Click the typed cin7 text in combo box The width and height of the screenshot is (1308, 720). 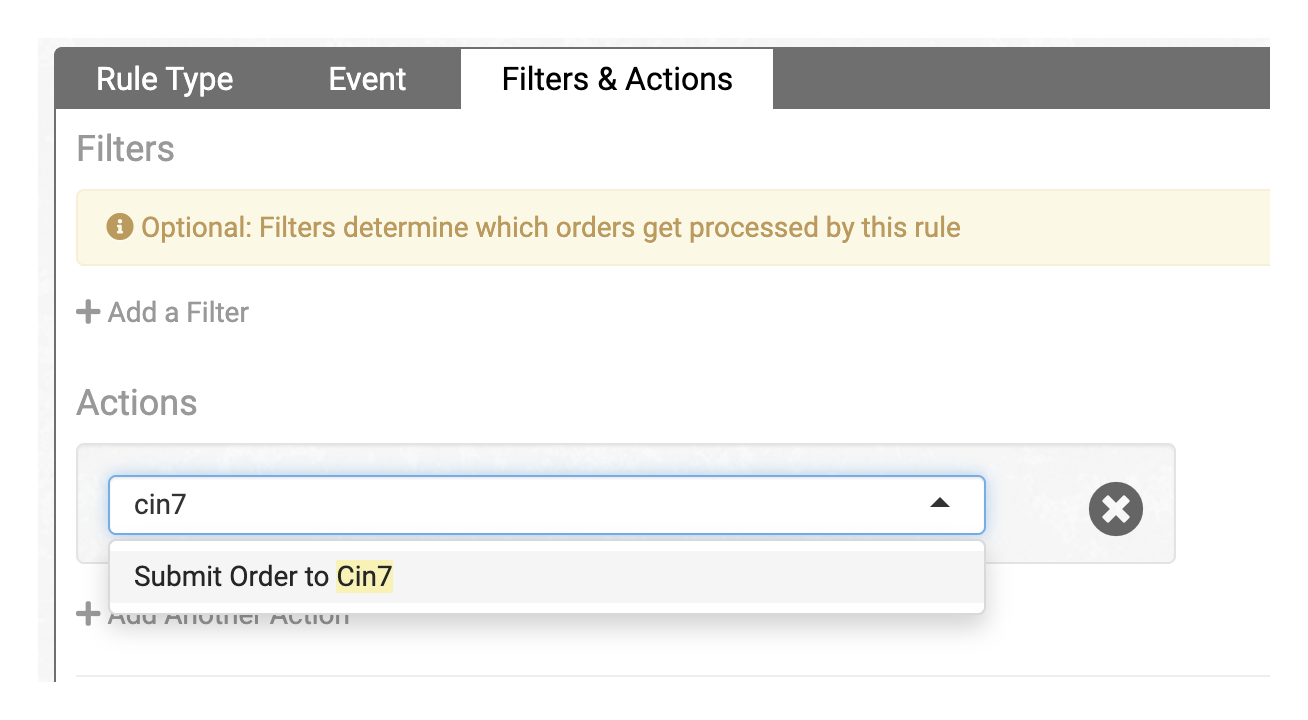(x=160, y=504)
